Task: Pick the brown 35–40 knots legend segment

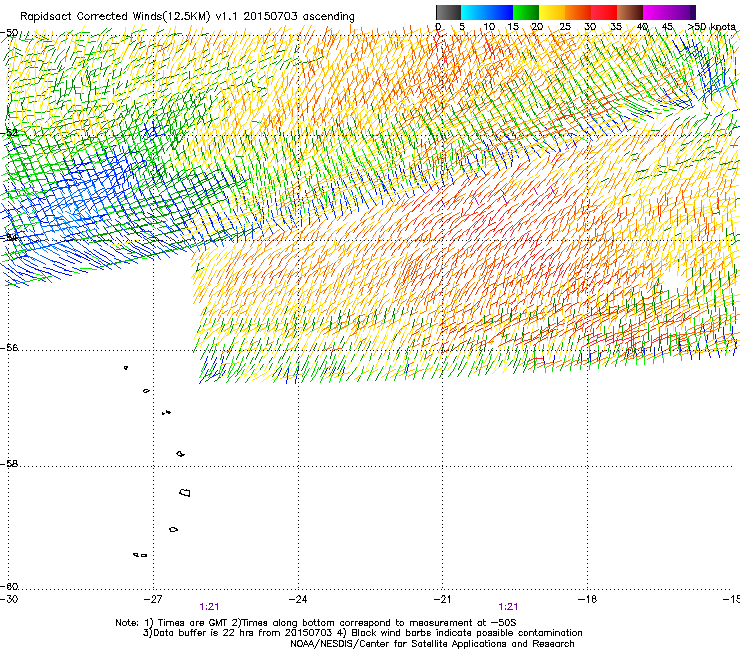Action: pos(630,12)
